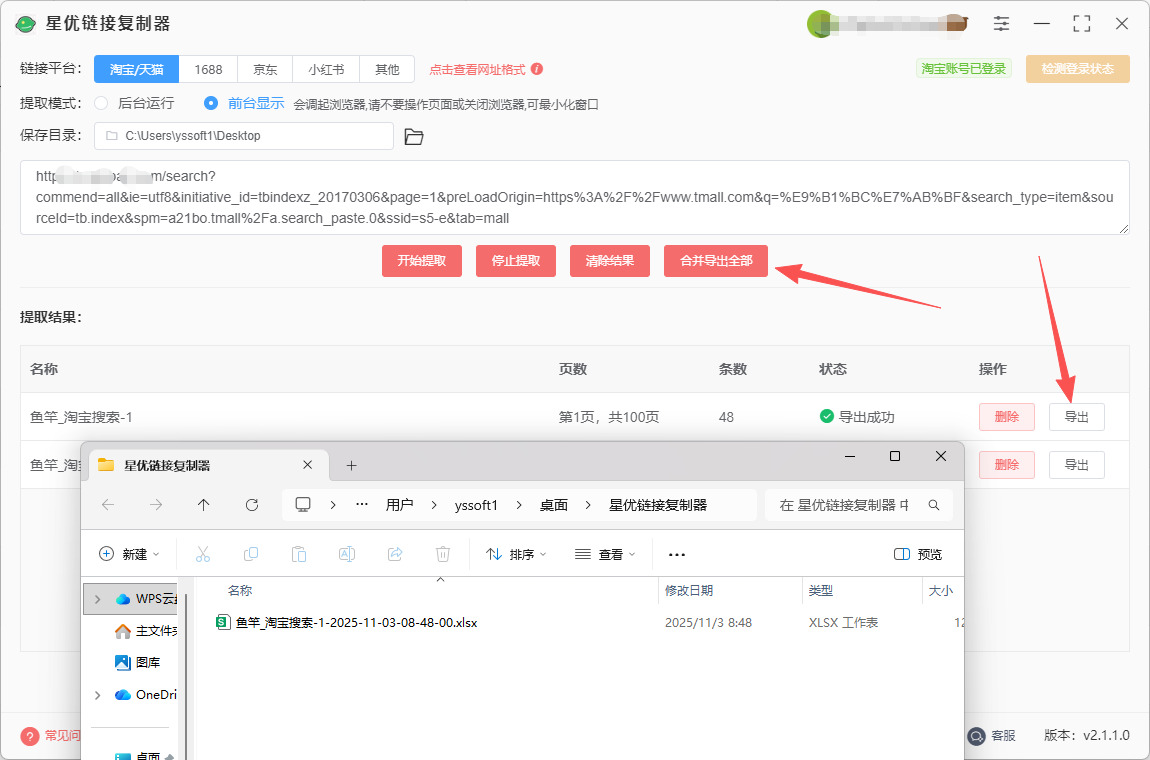Select the 后台运行 radio option
The height and width of the screenshot is (760, 1150).
(x=101, y=103)
